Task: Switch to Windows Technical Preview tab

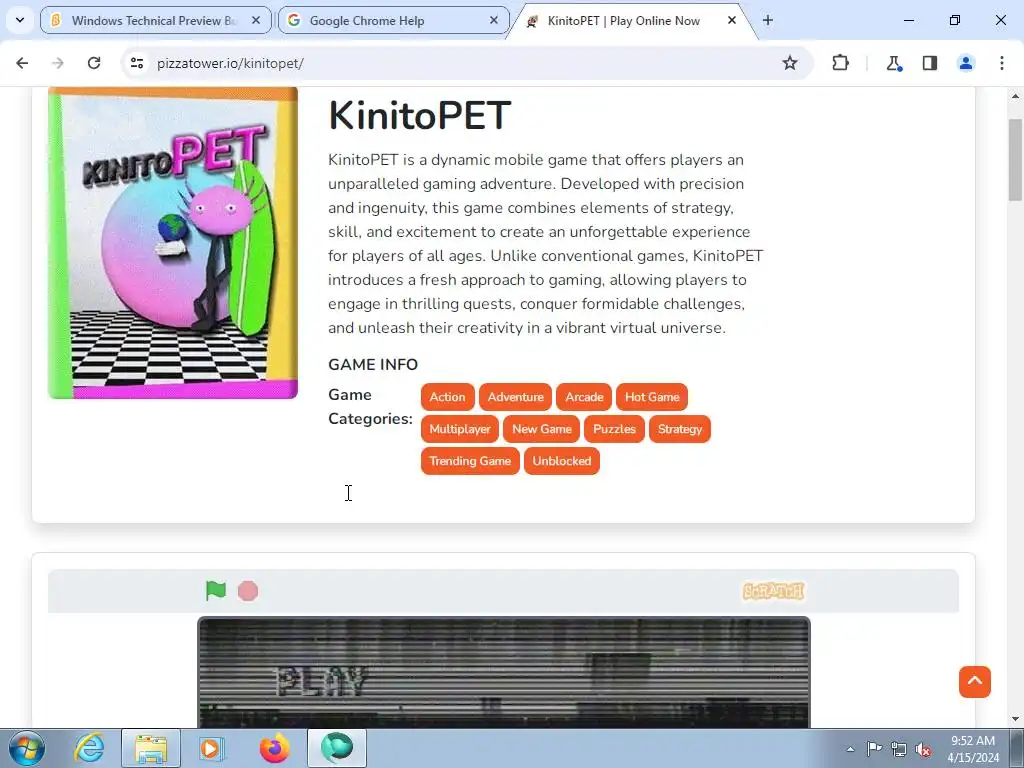Action: click(x=155, y=20)
